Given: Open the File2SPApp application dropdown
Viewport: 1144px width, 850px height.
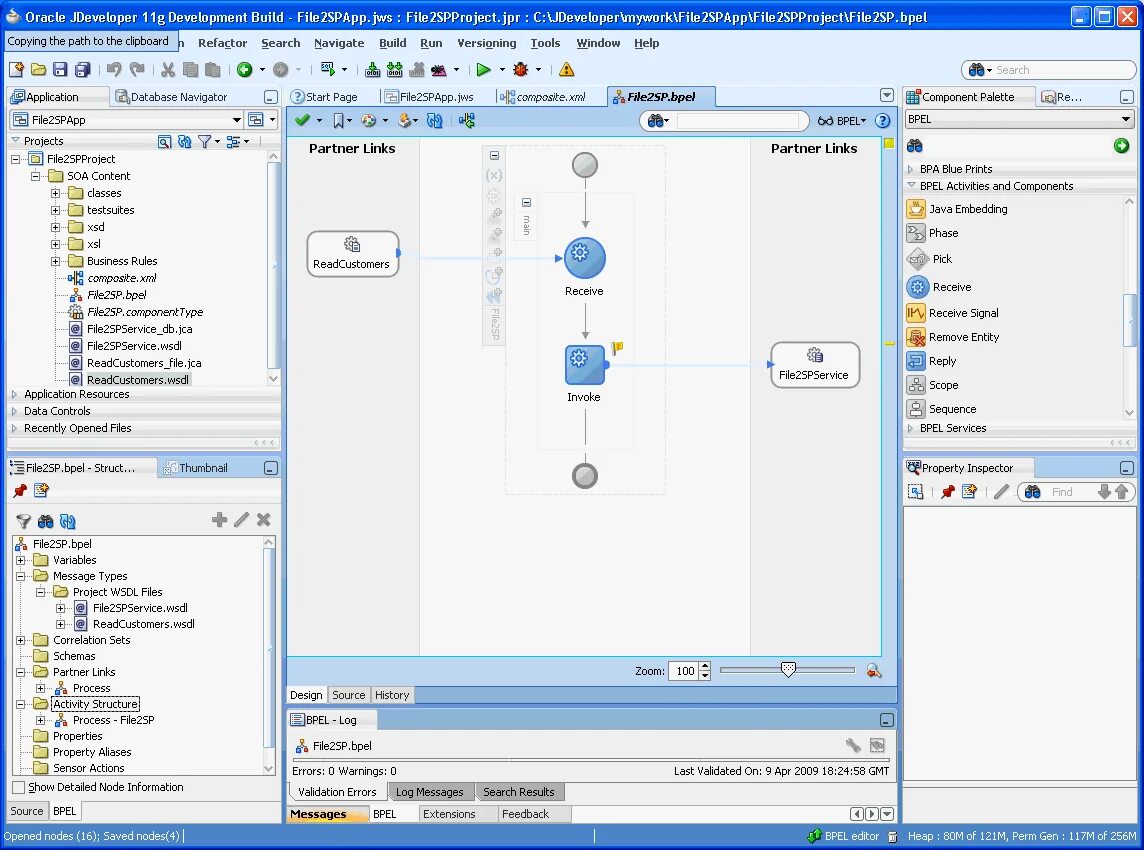Looking at the screenshot, I should click(236, 120).
